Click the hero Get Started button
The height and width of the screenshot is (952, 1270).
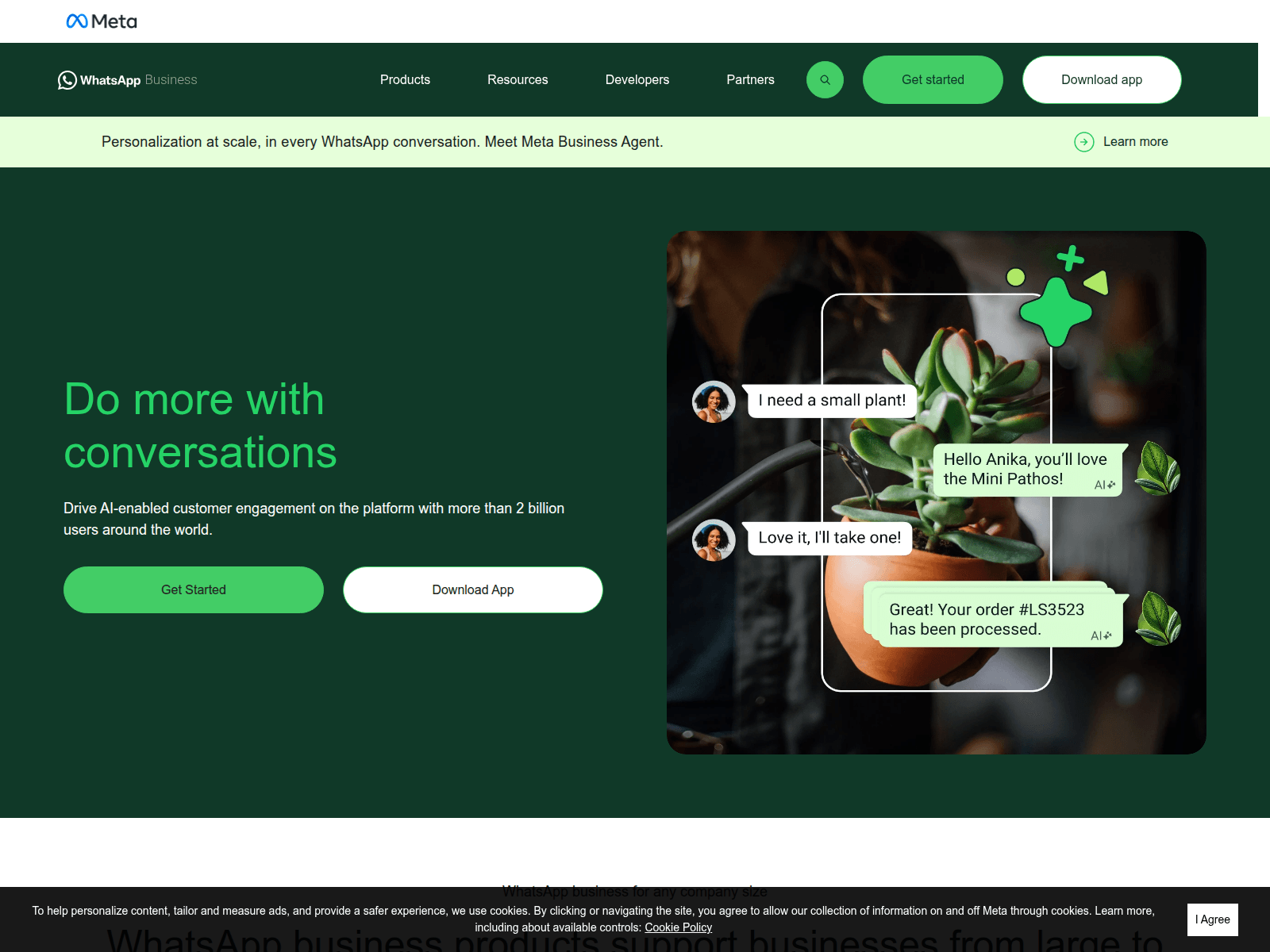click(194, 589)
